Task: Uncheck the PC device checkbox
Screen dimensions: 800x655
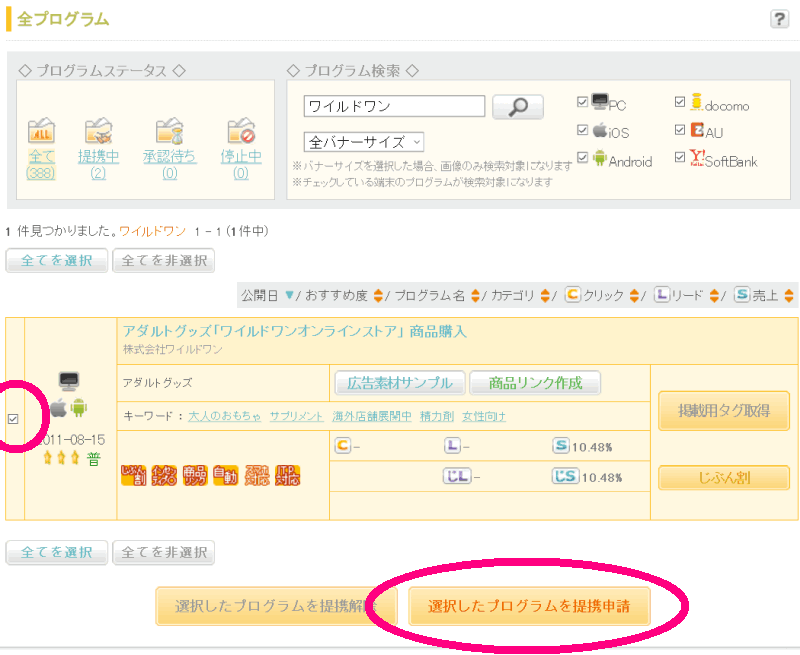Action: [582, 102]
